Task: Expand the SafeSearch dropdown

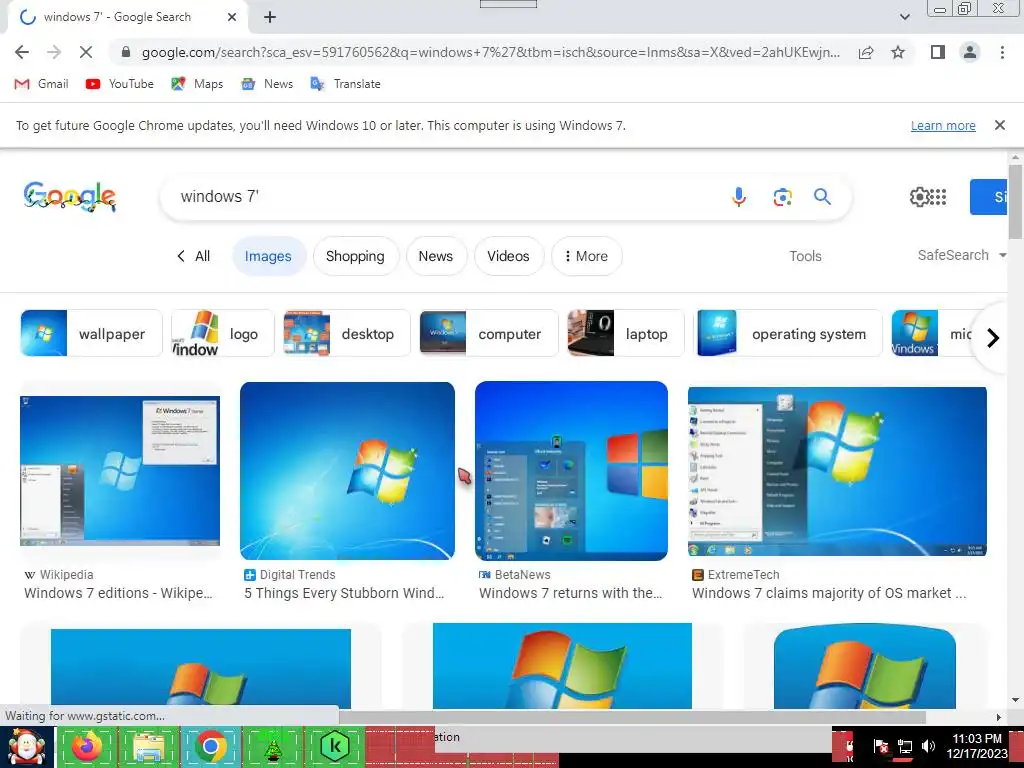Action: [961, 255]
